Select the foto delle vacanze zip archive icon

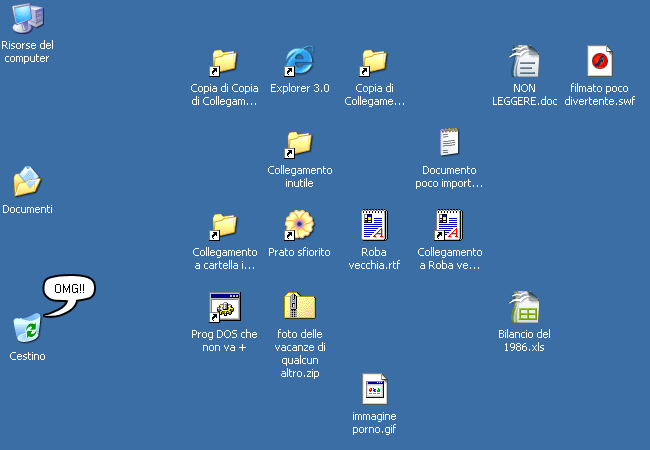pos(300,306)
